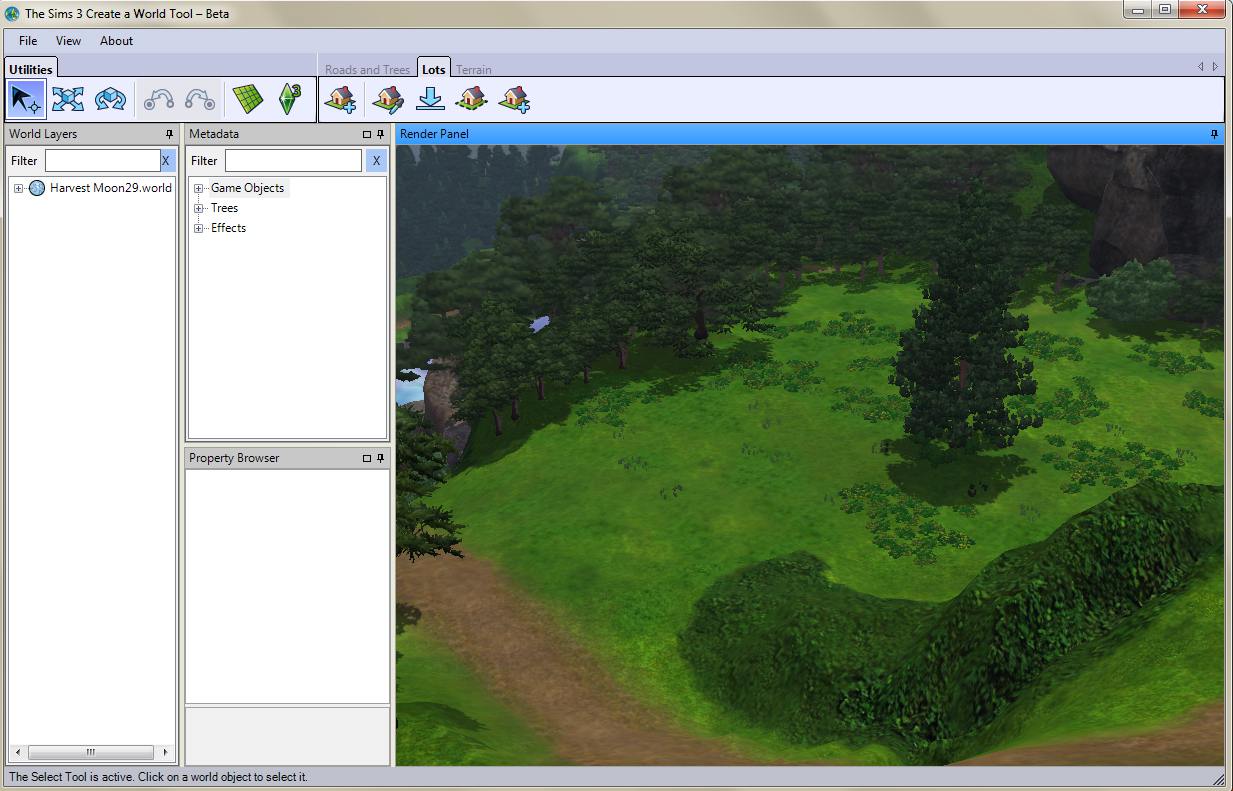This screenshot has width=1233, height=791.
Task: Click the Undo curved arrow icon
Action: coord(159,99)
